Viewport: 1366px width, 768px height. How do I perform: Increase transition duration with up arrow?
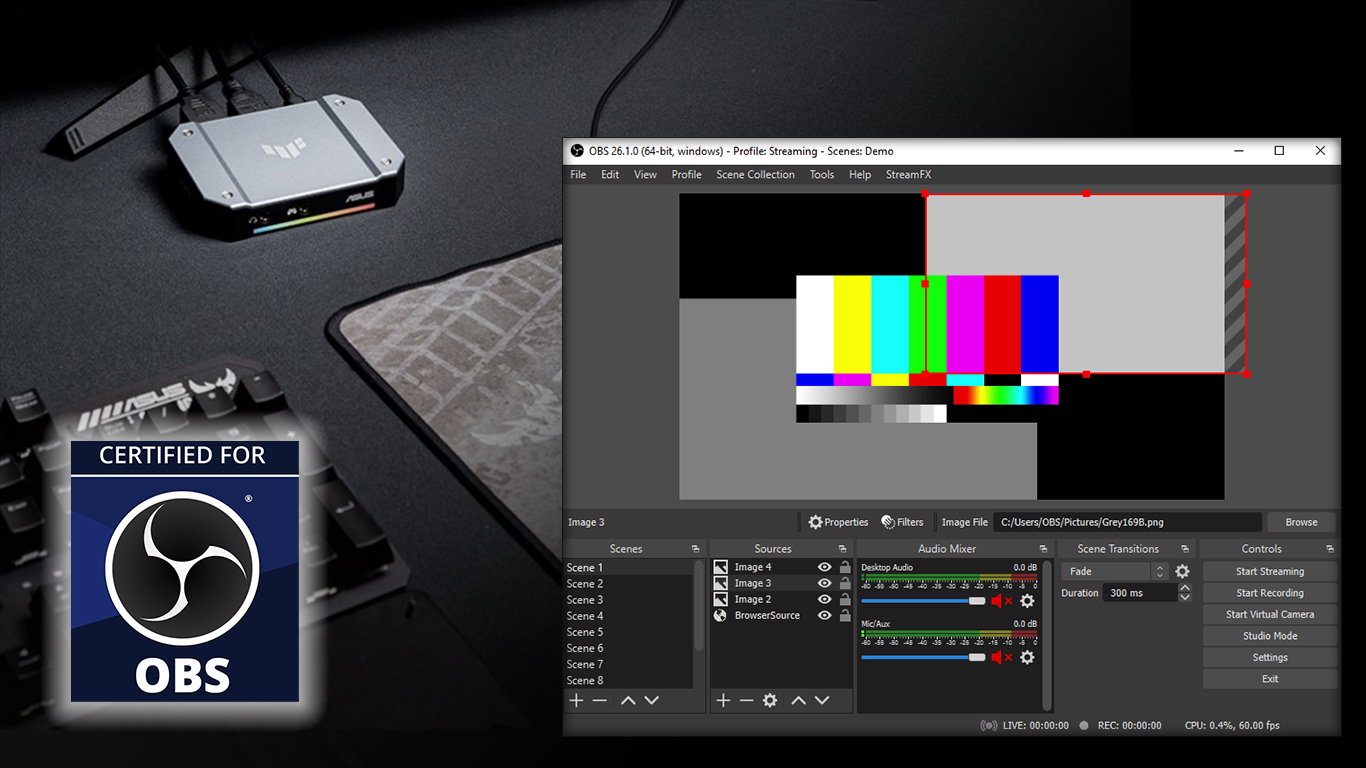pyautogui.click(x=1185, y=589)
